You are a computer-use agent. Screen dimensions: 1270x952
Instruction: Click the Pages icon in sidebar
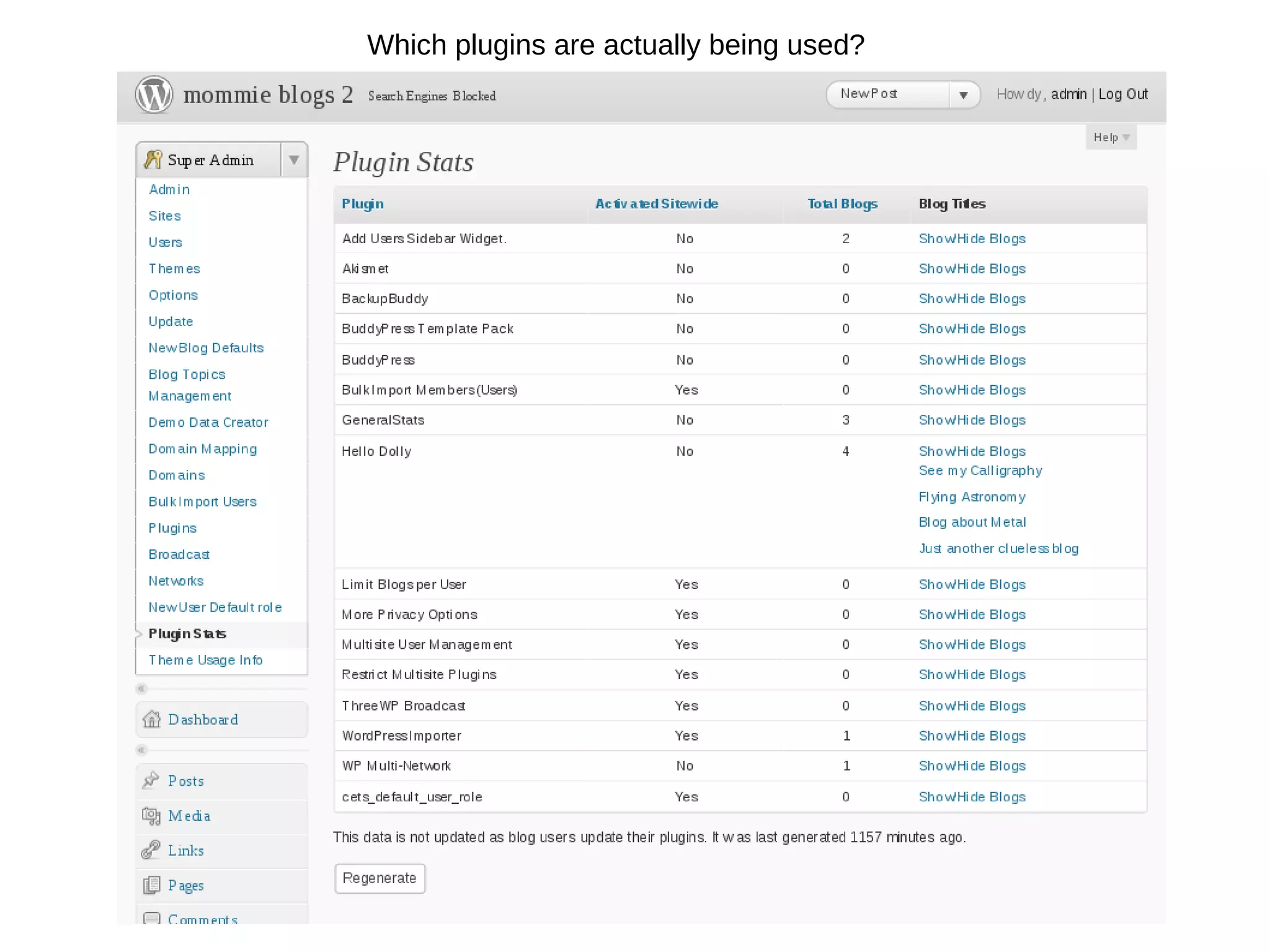pyautogui.click(x=151, y=885)
